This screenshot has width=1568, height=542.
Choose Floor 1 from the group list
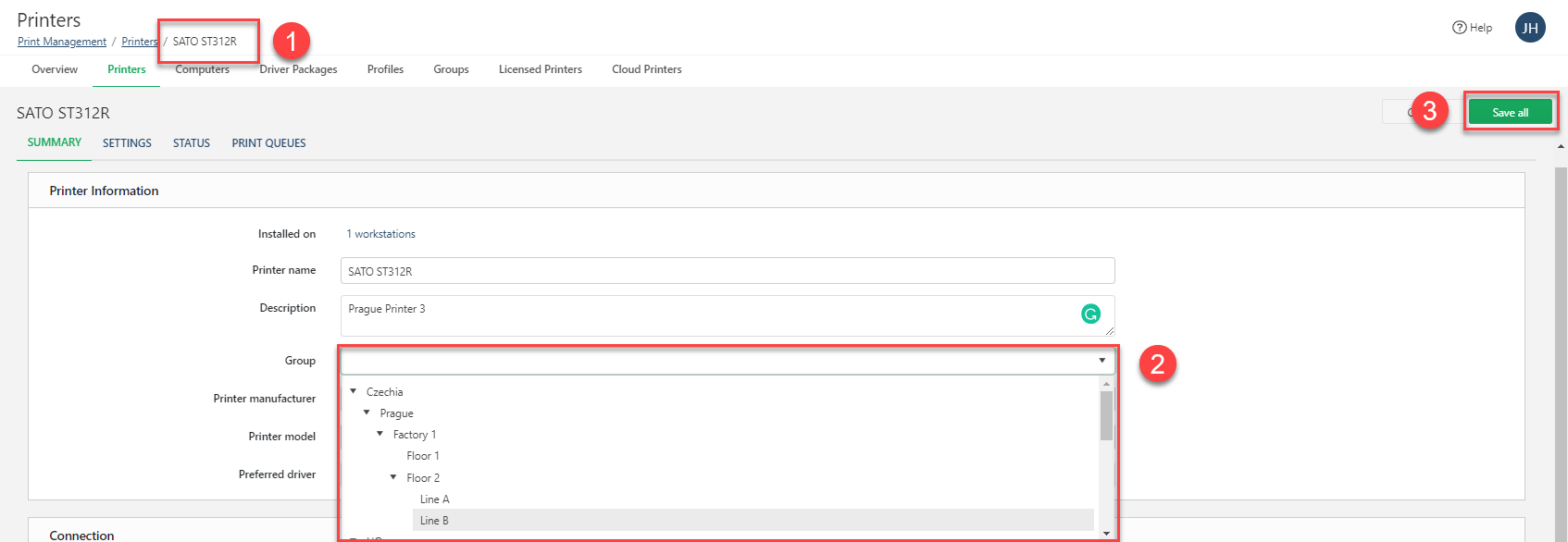tap(423, 456)
